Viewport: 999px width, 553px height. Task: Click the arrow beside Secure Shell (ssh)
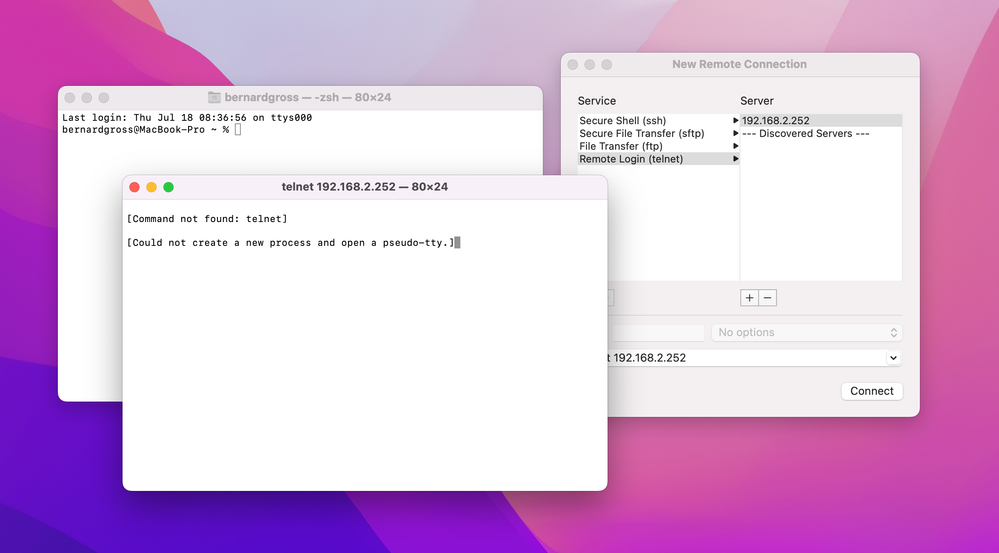click(x=736, y=121)
